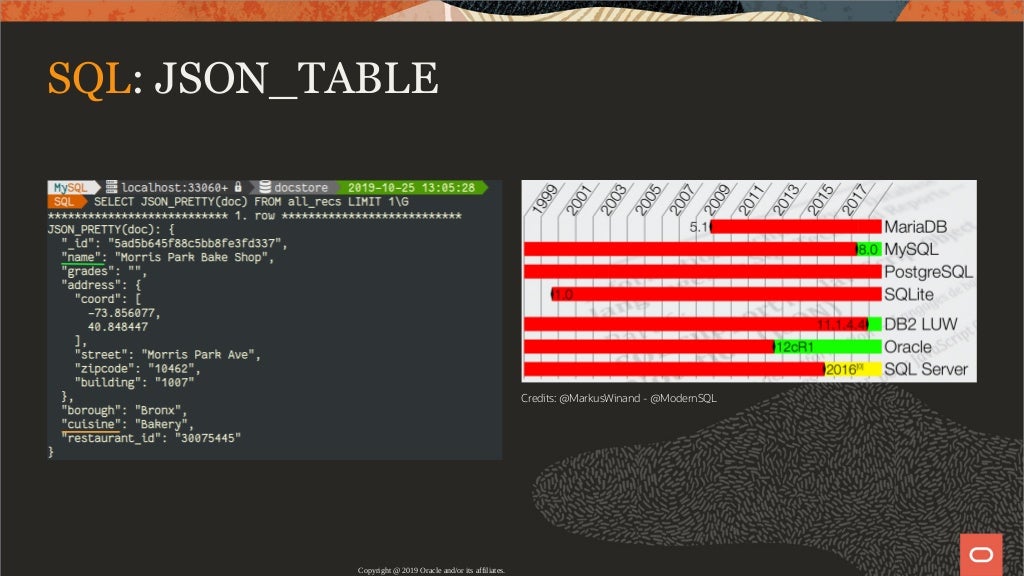Click the Credits @MarkusWinand text

pyautogui.click(x=618, y=398)
